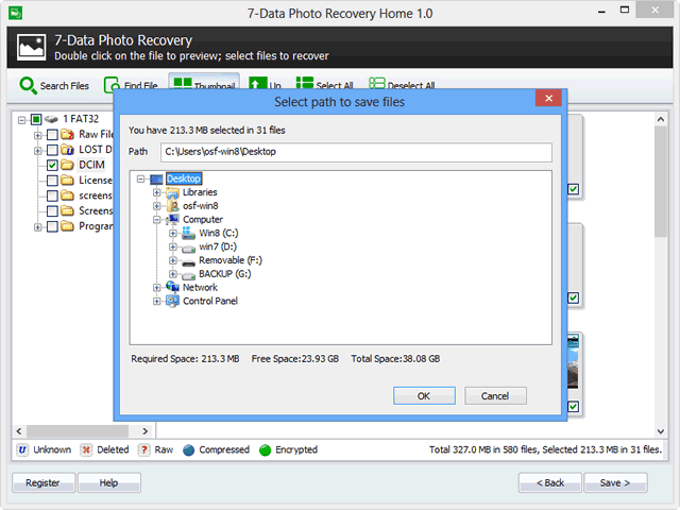Check the Raw Files folder checkbox
Image resolution: width=680 pixels, height=510 pixels.
pos(52,134)
